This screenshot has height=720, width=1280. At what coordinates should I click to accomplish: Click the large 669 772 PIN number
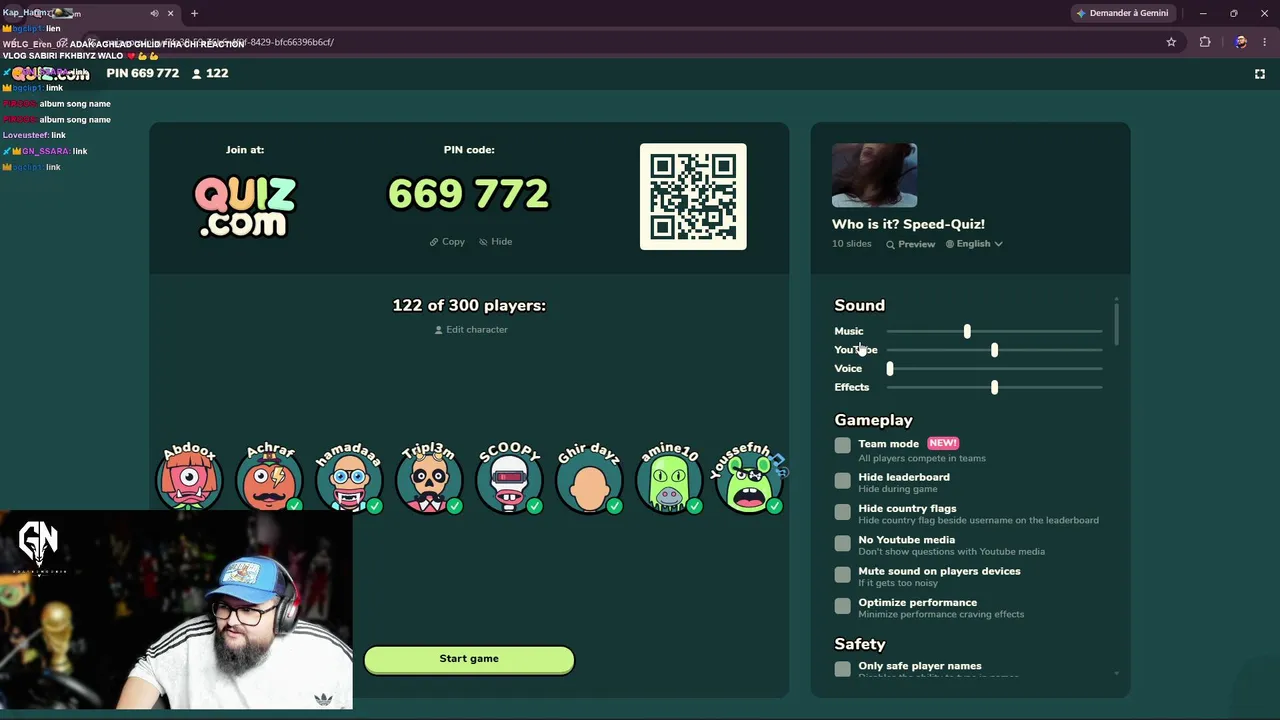click(x=468, y=194)
